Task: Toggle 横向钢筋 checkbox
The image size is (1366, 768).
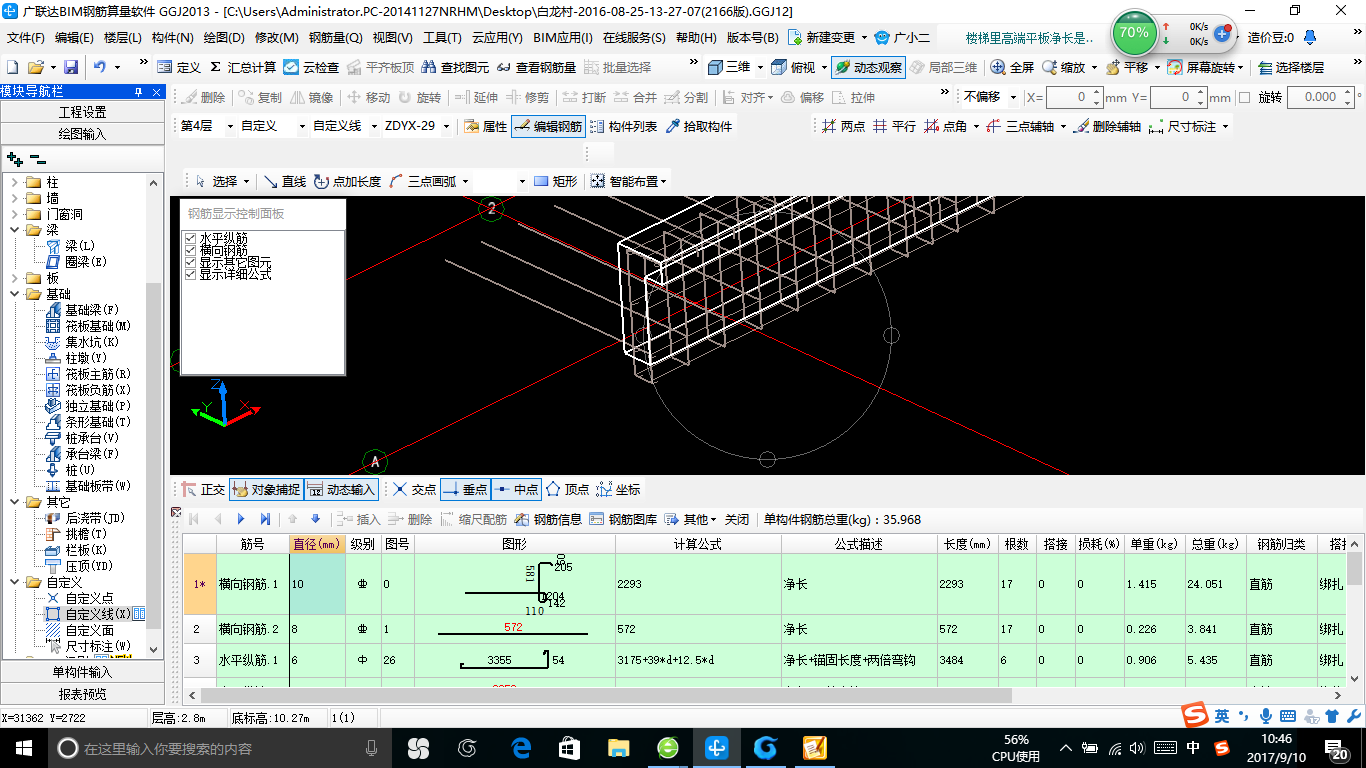Action: coord(190,250)
